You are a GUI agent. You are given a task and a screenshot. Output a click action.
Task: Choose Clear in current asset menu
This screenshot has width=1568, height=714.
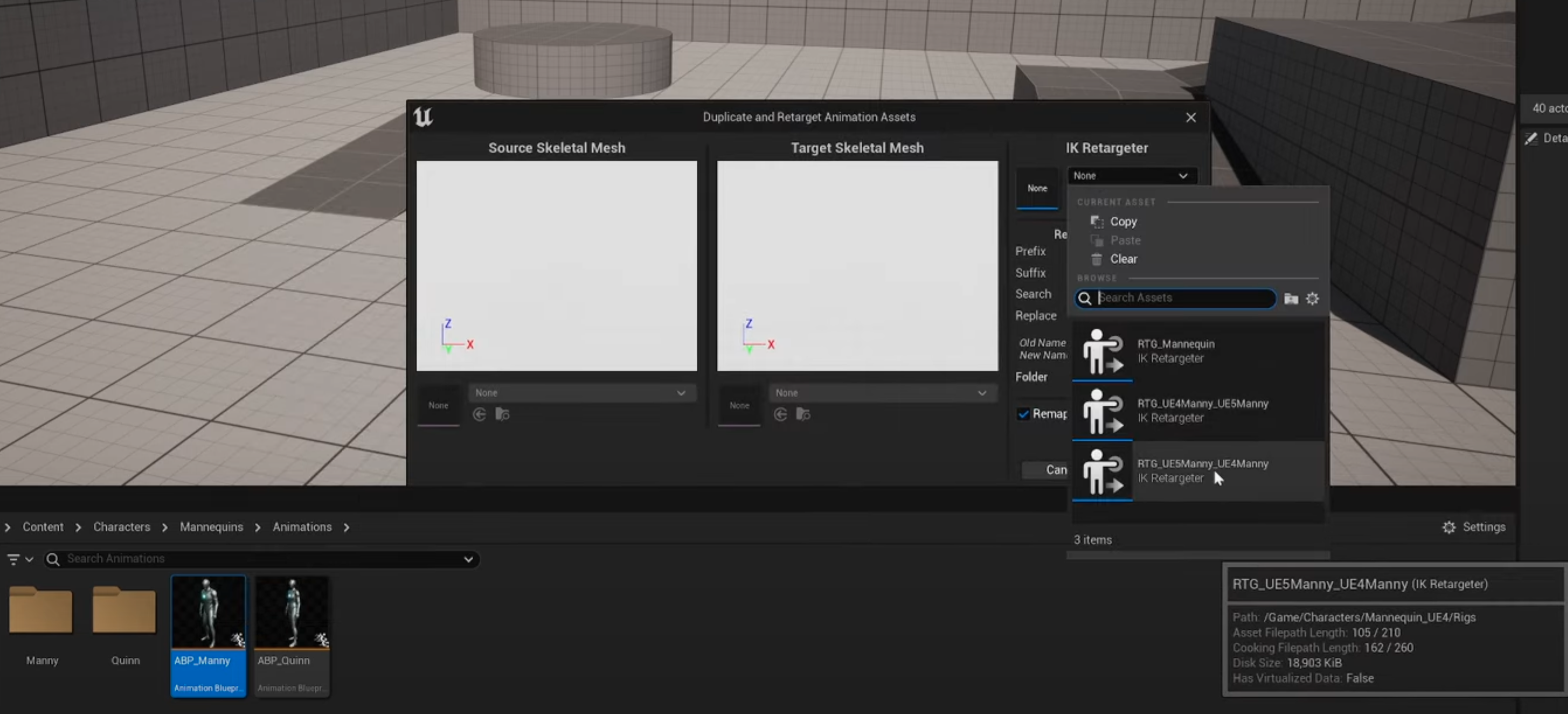[x=1122, y=259]
